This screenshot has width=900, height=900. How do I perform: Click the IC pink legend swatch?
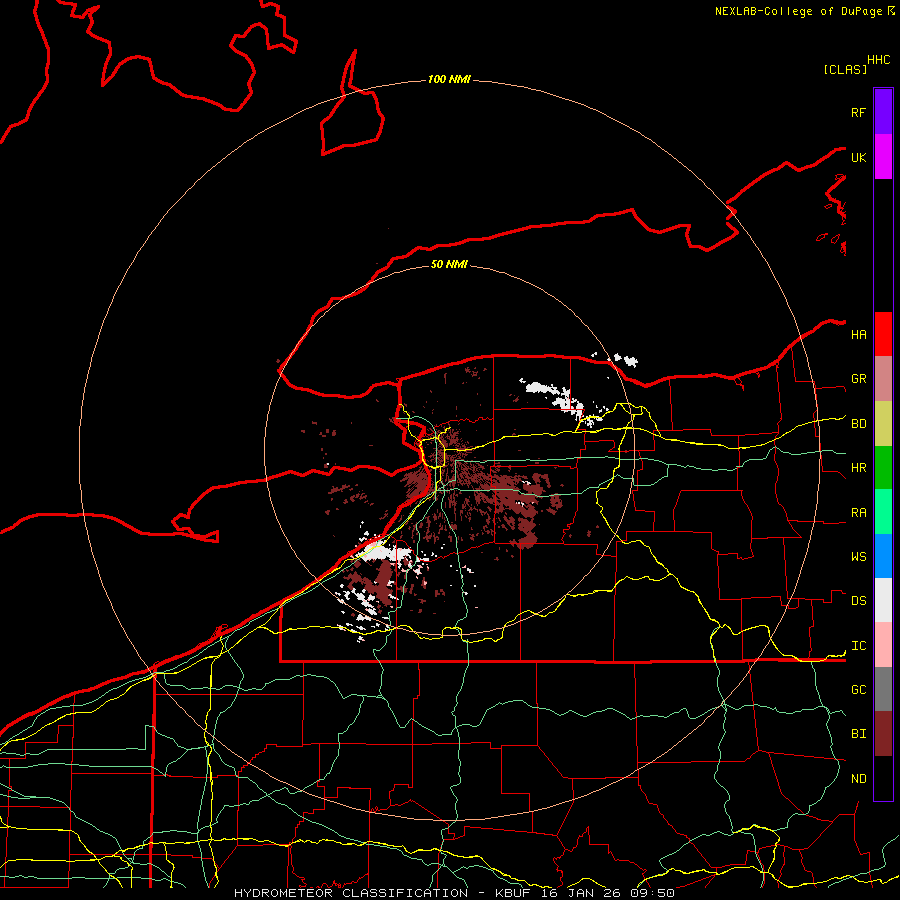883,645
